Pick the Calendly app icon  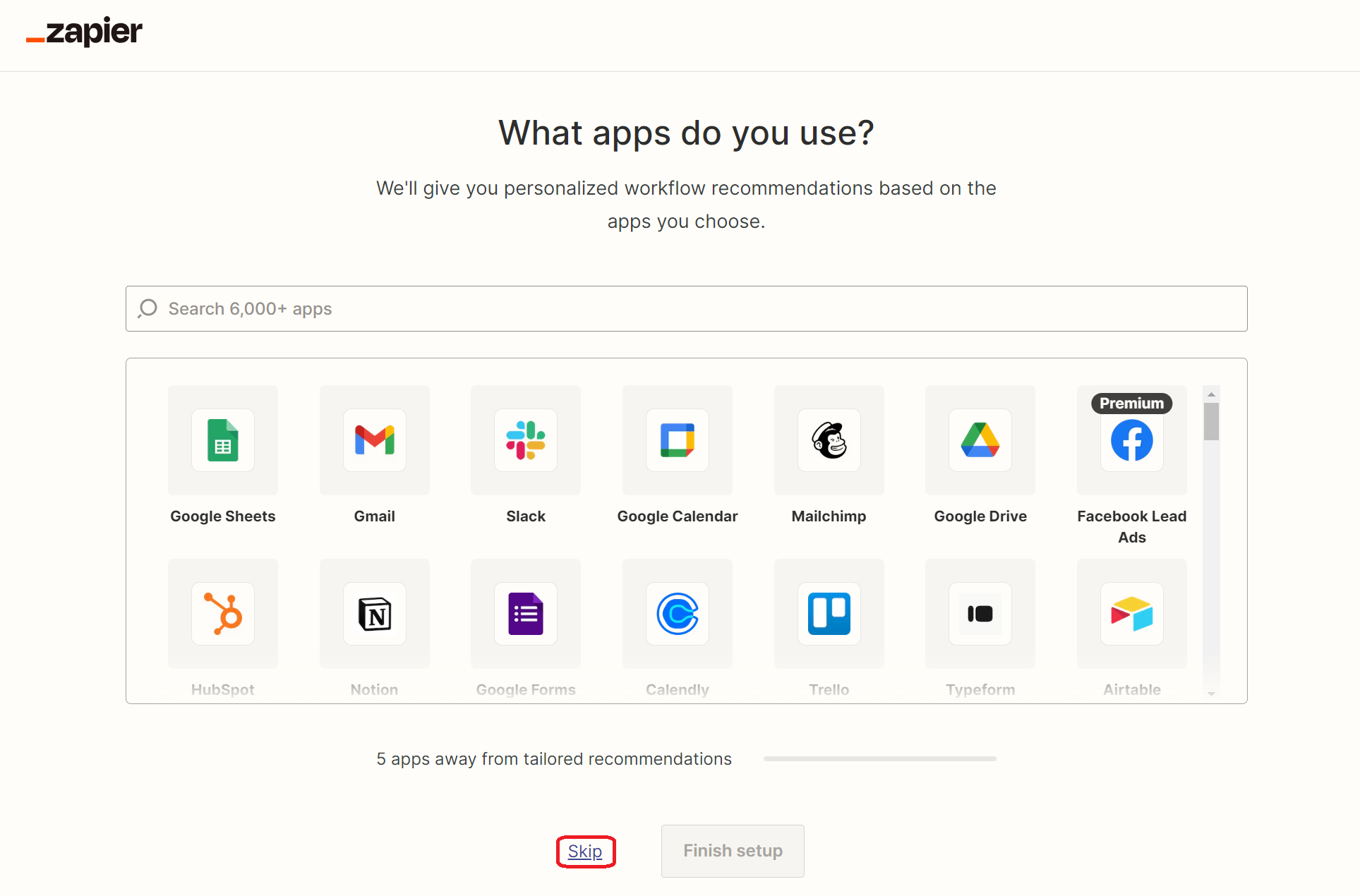(678, 614)
